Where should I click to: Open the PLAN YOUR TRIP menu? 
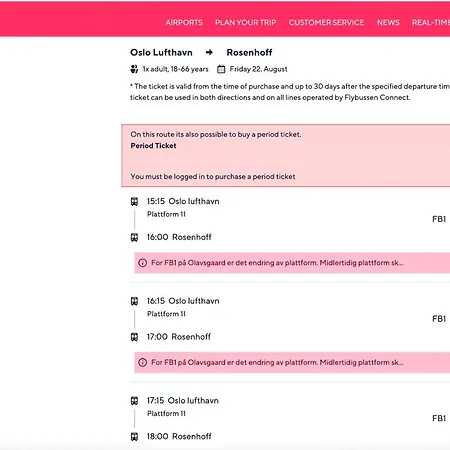pyautogui.click(x=246, y=22)
